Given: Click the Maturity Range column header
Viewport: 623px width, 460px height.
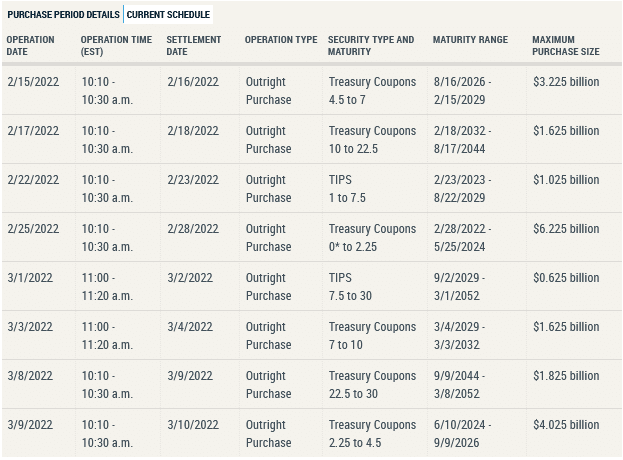Looking at the screenshot, I should tap(470, 40).
